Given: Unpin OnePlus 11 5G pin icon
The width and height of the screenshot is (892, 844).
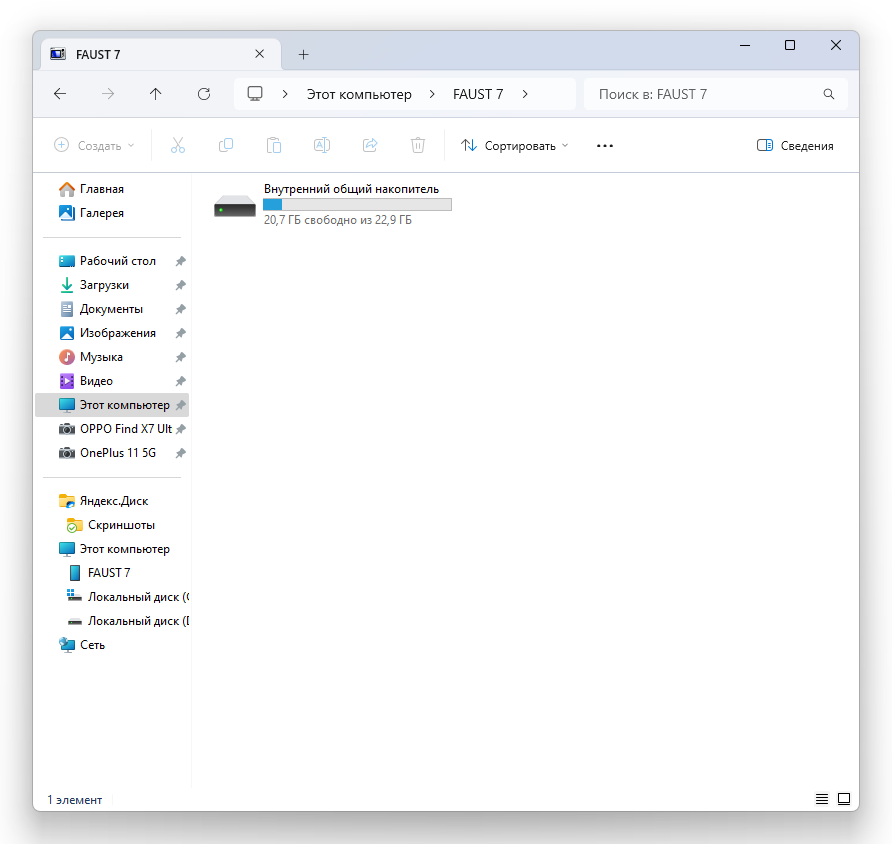Looking at the screenshot, I should [180, 453].
